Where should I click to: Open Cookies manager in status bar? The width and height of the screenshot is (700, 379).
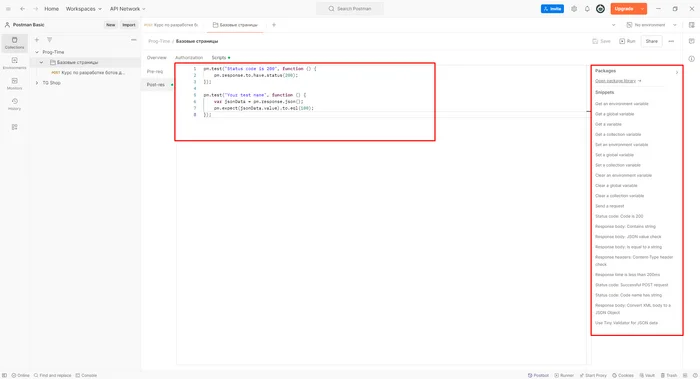[622, 375]
